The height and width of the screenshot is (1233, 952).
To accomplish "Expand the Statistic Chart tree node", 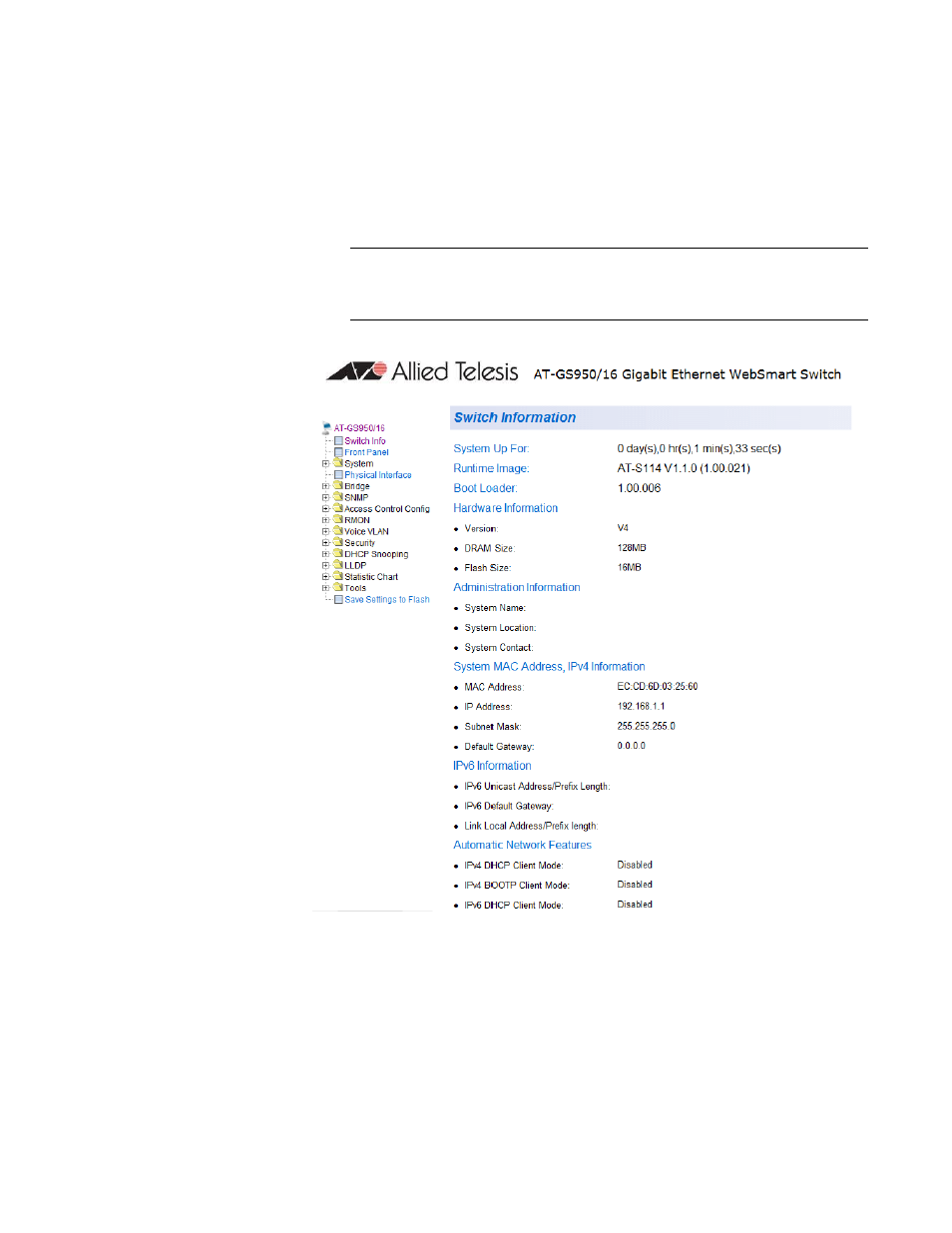I will point(325,577).
